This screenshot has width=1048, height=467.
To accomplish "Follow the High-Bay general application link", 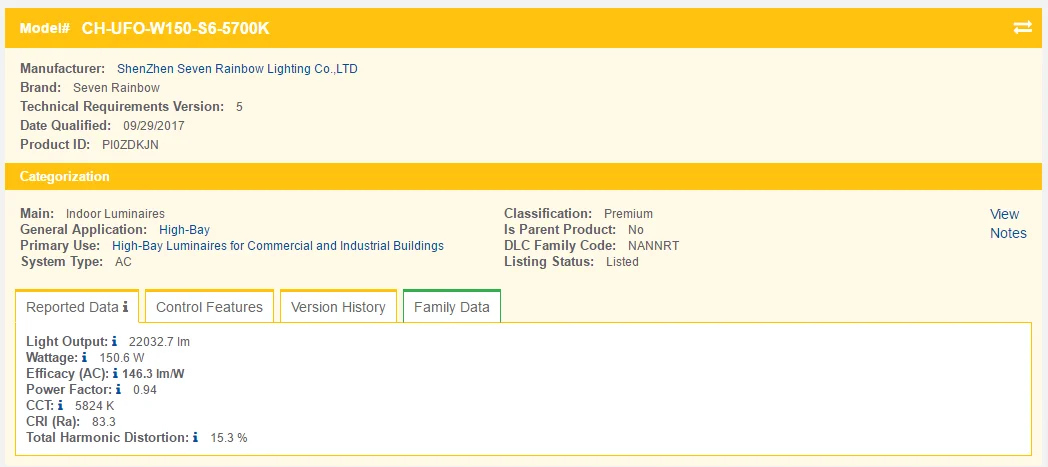I will click(x=184, y=230).
